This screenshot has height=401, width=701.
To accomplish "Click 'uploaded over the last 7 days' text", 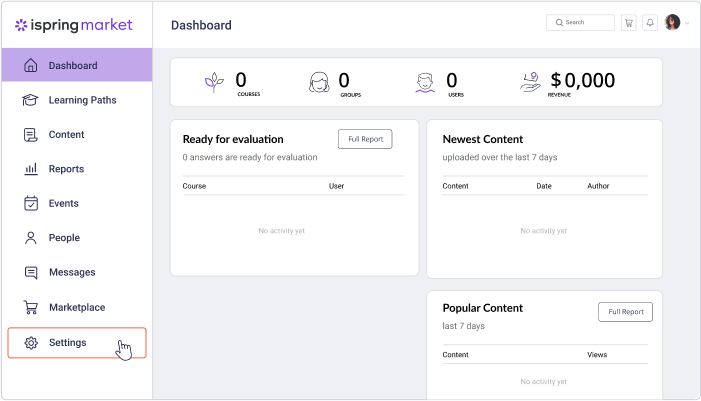I will point(500,157).
